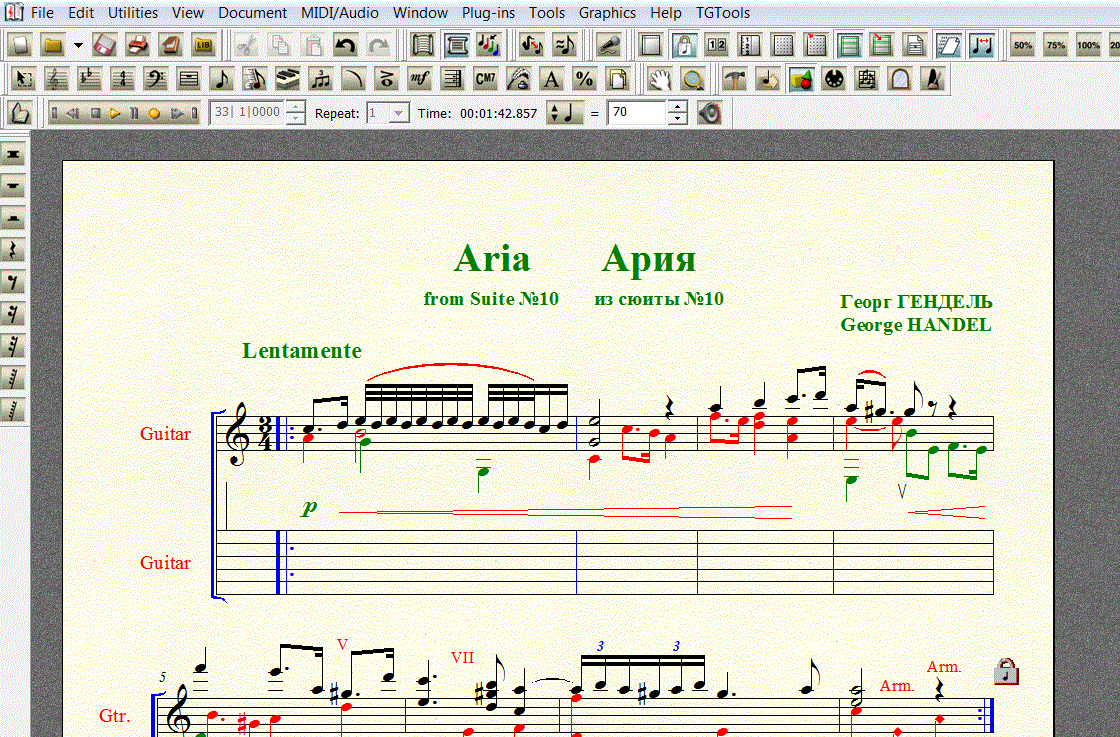The height and width of the screenshot is (737, 1120).
Task: Select the Smart Shape slur tool
Action: (x=354, y=79)
